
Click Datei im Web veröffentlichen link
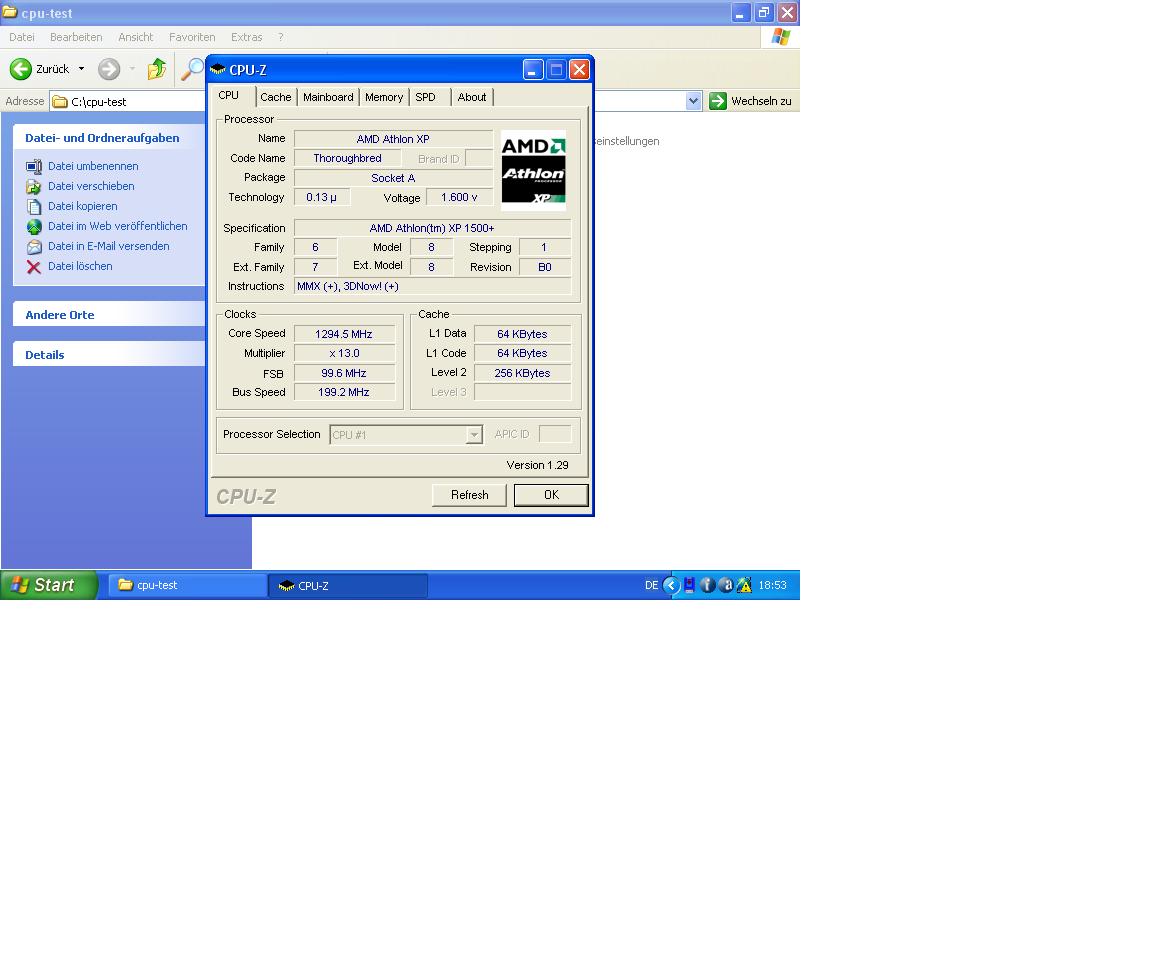tap(118, 226)
